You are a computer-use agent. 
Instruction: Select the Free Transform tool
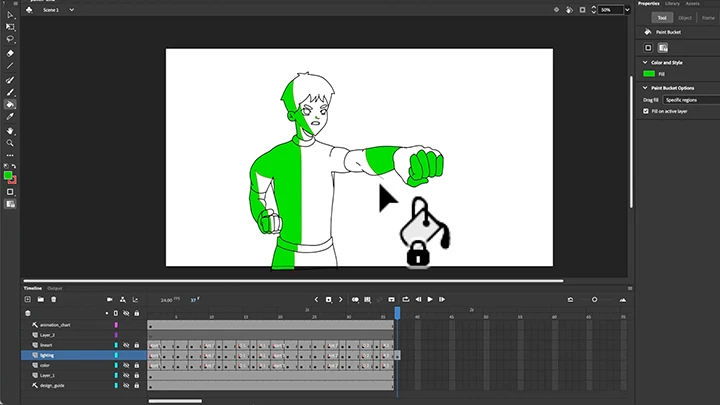tap(10, 27)
